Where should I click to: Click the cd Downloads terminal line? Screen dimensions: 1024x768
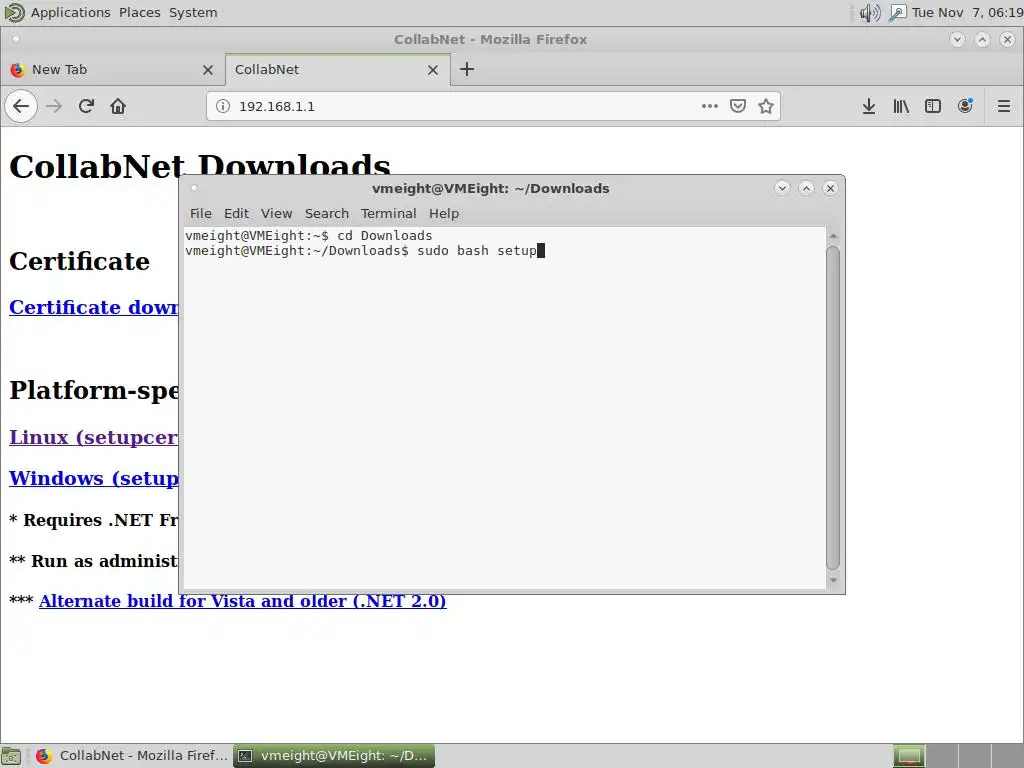[x=309, y=236]
